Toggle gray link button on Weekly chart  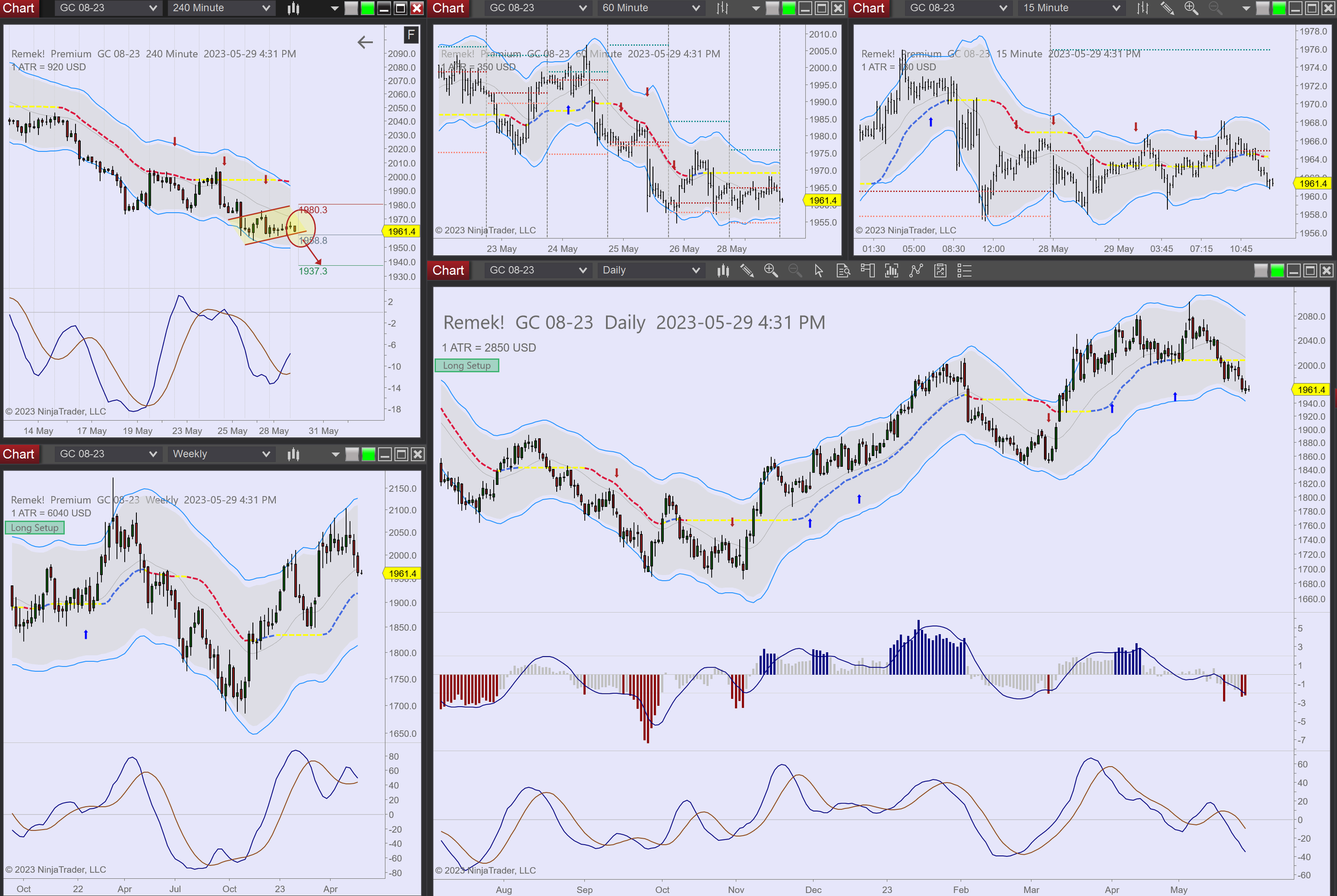click(352, 454)
